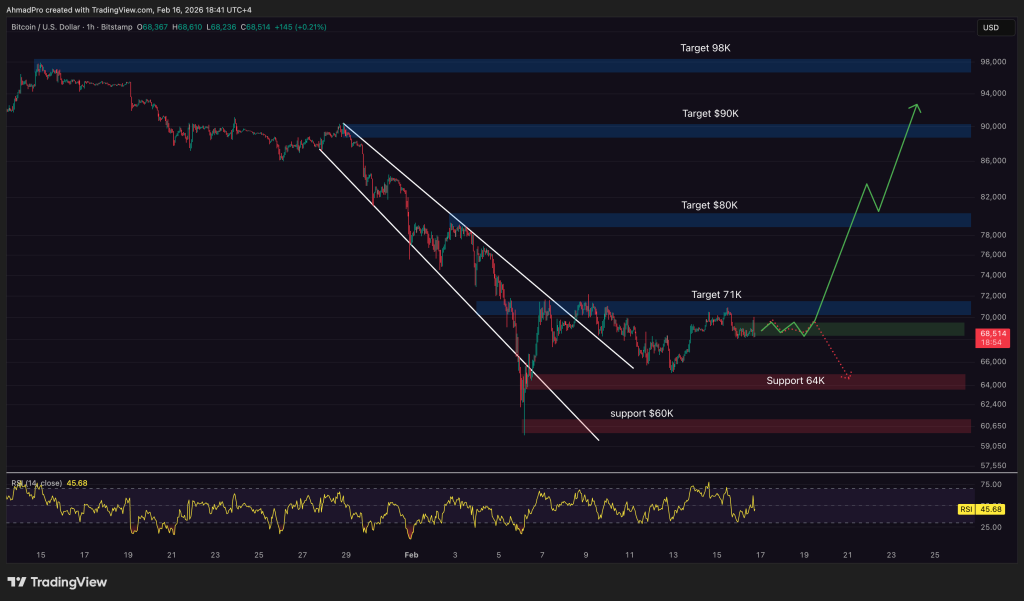Click the yellow RSI value badge 45.68
1024x601 pixels.
click(992, 509)
